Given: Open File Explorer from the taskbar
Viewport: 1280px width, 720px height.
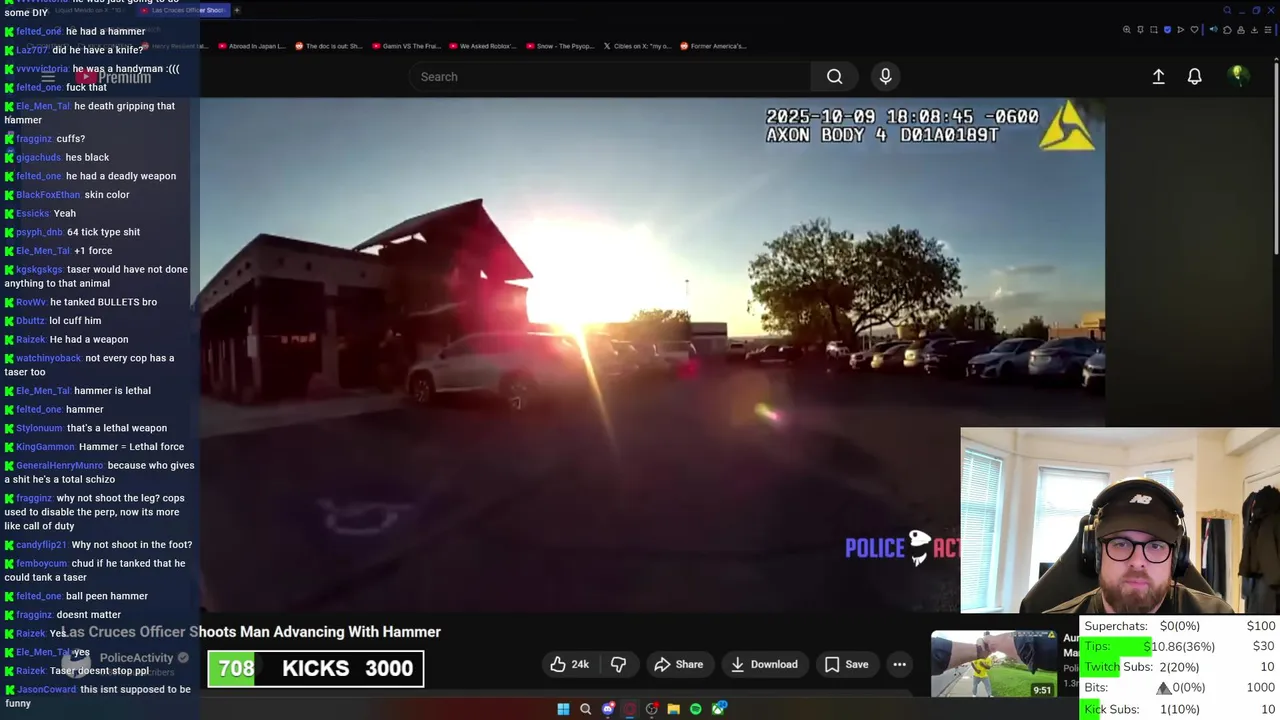Looking at the screenshot, I should pos(674,709).
